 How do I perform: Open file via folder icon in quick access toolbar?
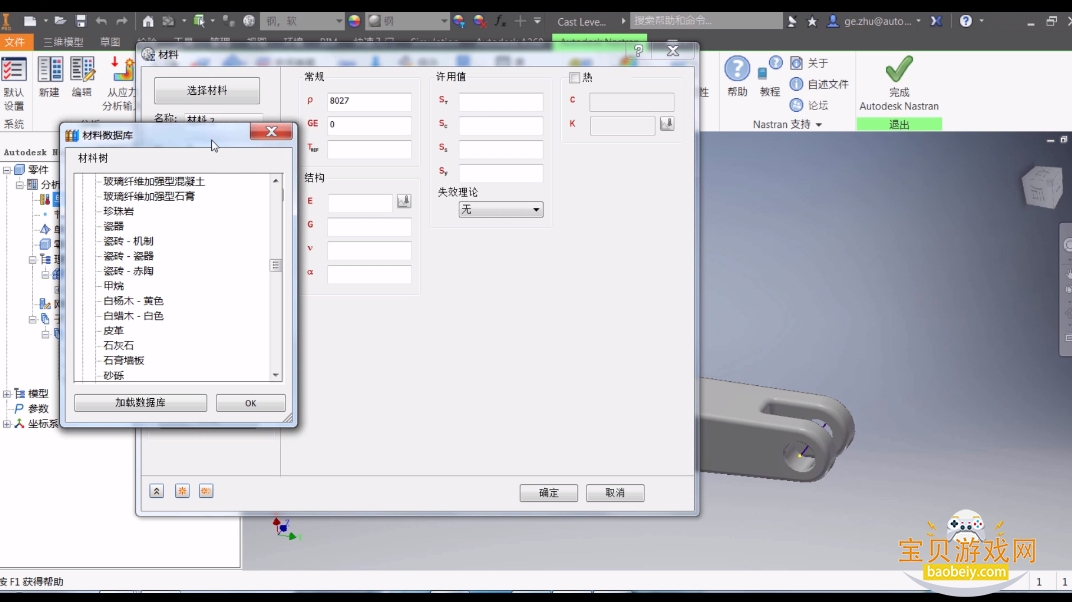pyautogui.click(x=60, y=21)
